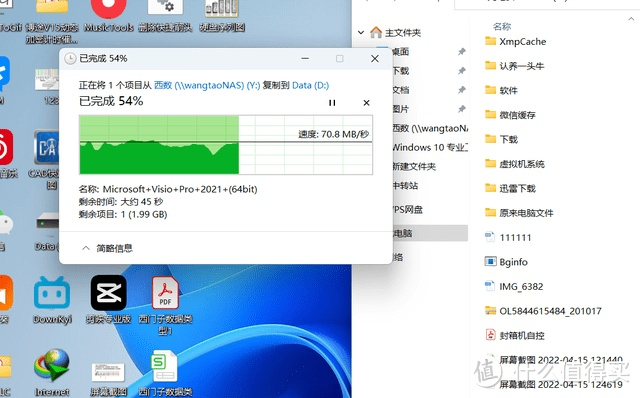Select the 封箱机自控 PDF file
The width and height of the screenshot is (640, 398).
coord(515,335)
